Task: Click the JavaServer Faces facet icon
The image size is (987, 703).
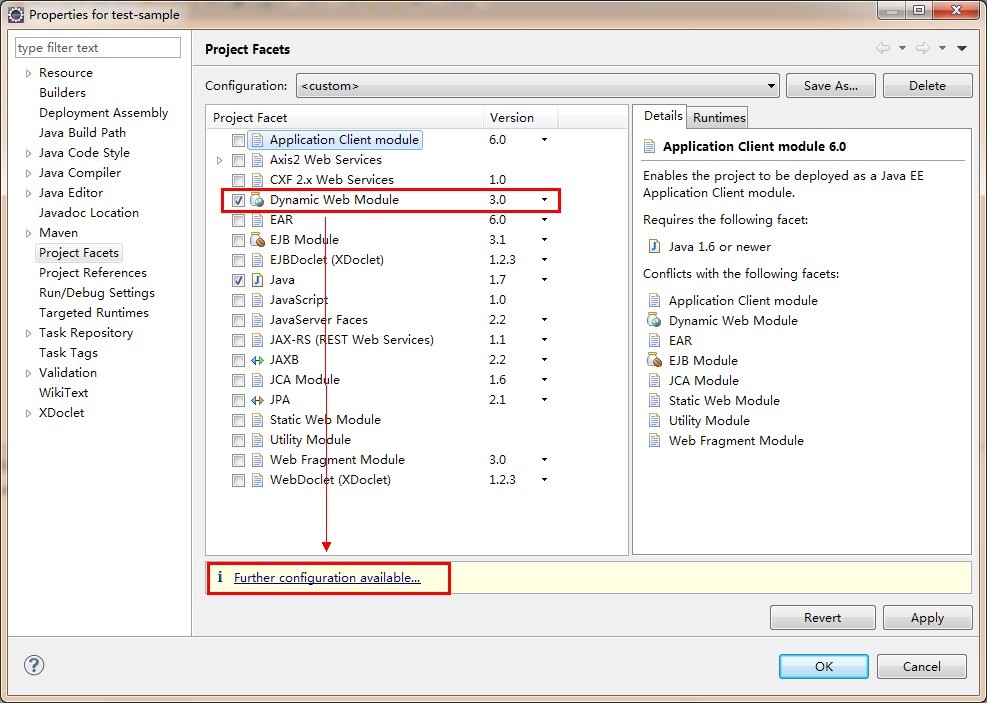Action: (x=257, y=320)
